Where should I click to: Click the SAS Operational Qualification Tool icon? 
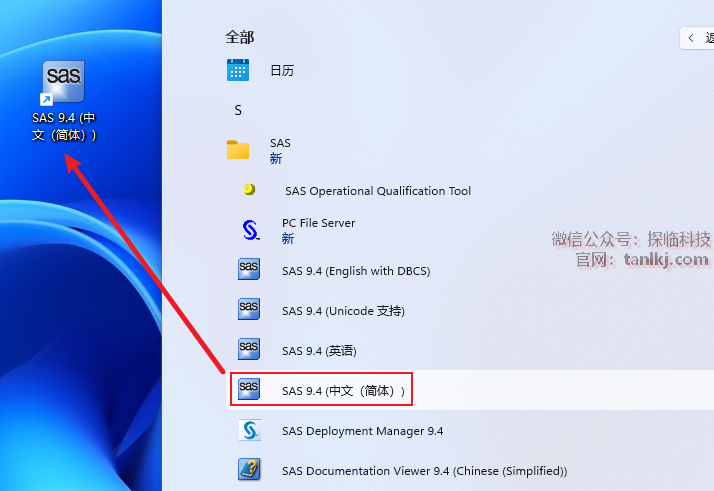pos(250,189)
